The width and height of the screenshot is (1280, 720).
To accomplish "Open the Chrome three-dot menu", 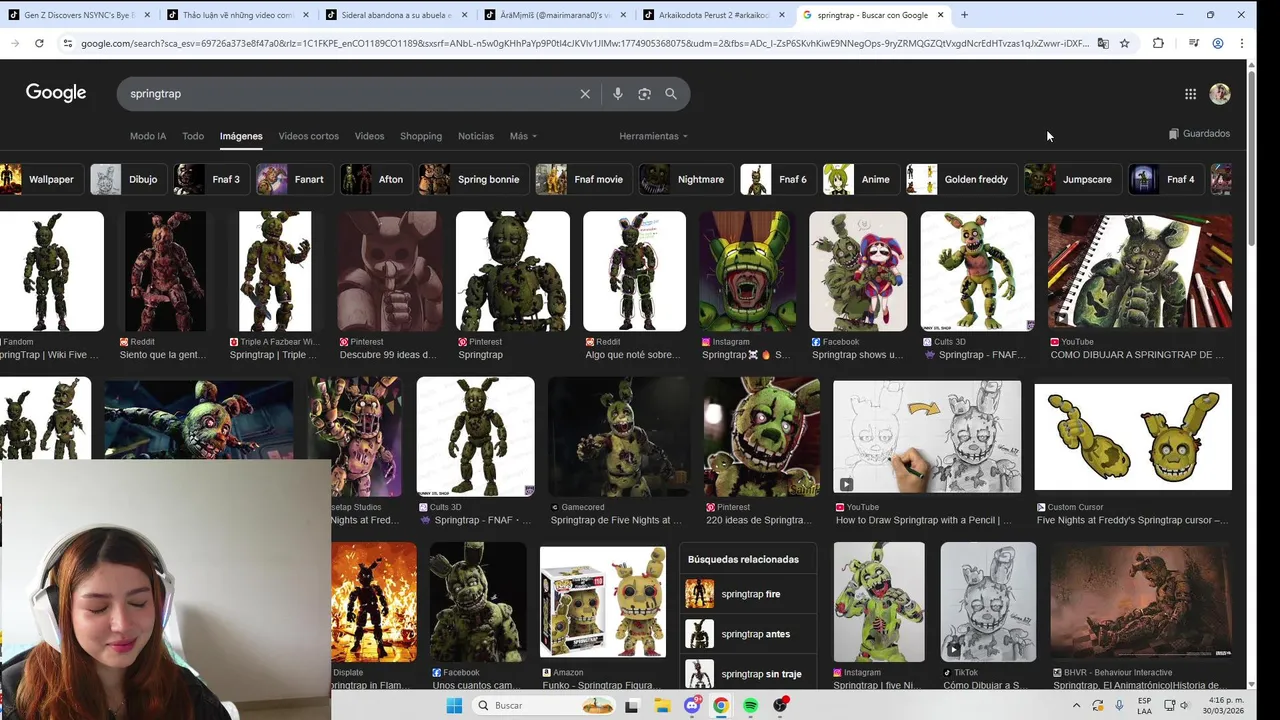I will point(1242,43).
